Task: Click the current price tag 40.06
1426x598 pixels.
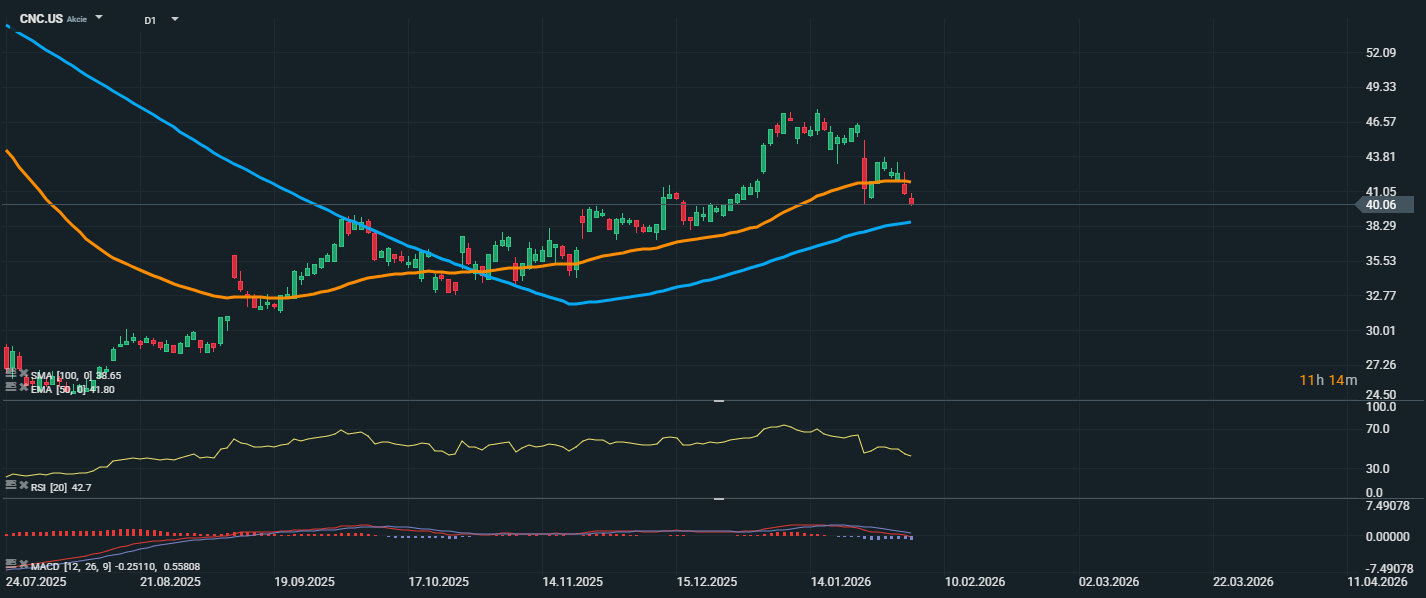Action: pos(1386,205)
